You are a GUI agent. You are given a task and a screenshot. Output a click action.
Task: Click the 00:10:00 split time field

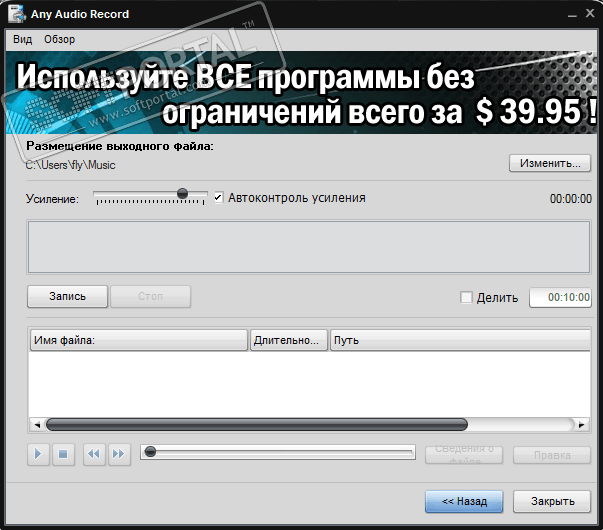(560, 297)
